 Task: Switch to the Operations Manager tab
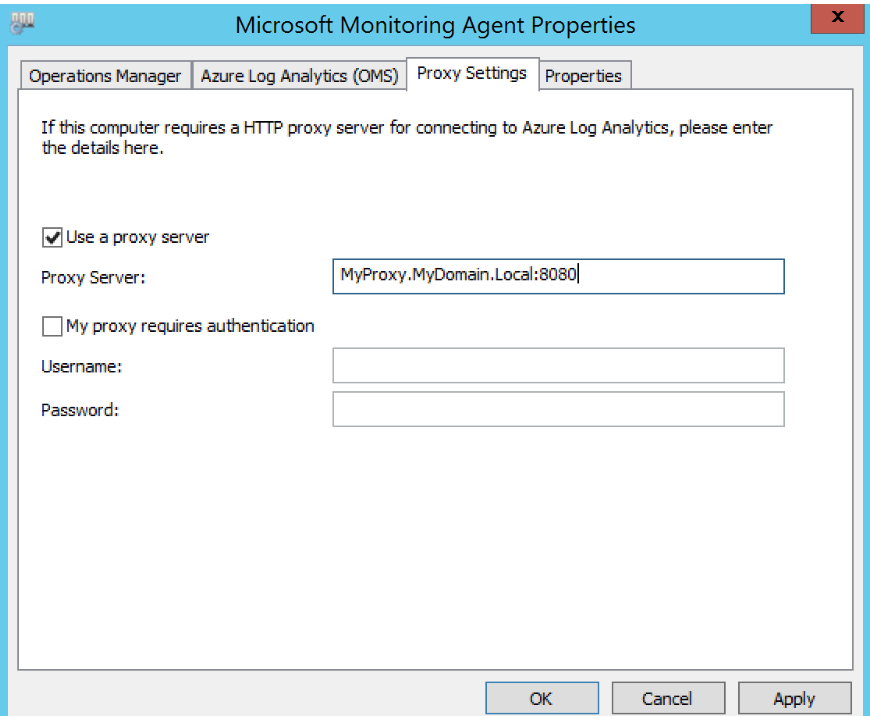point(105,75)
